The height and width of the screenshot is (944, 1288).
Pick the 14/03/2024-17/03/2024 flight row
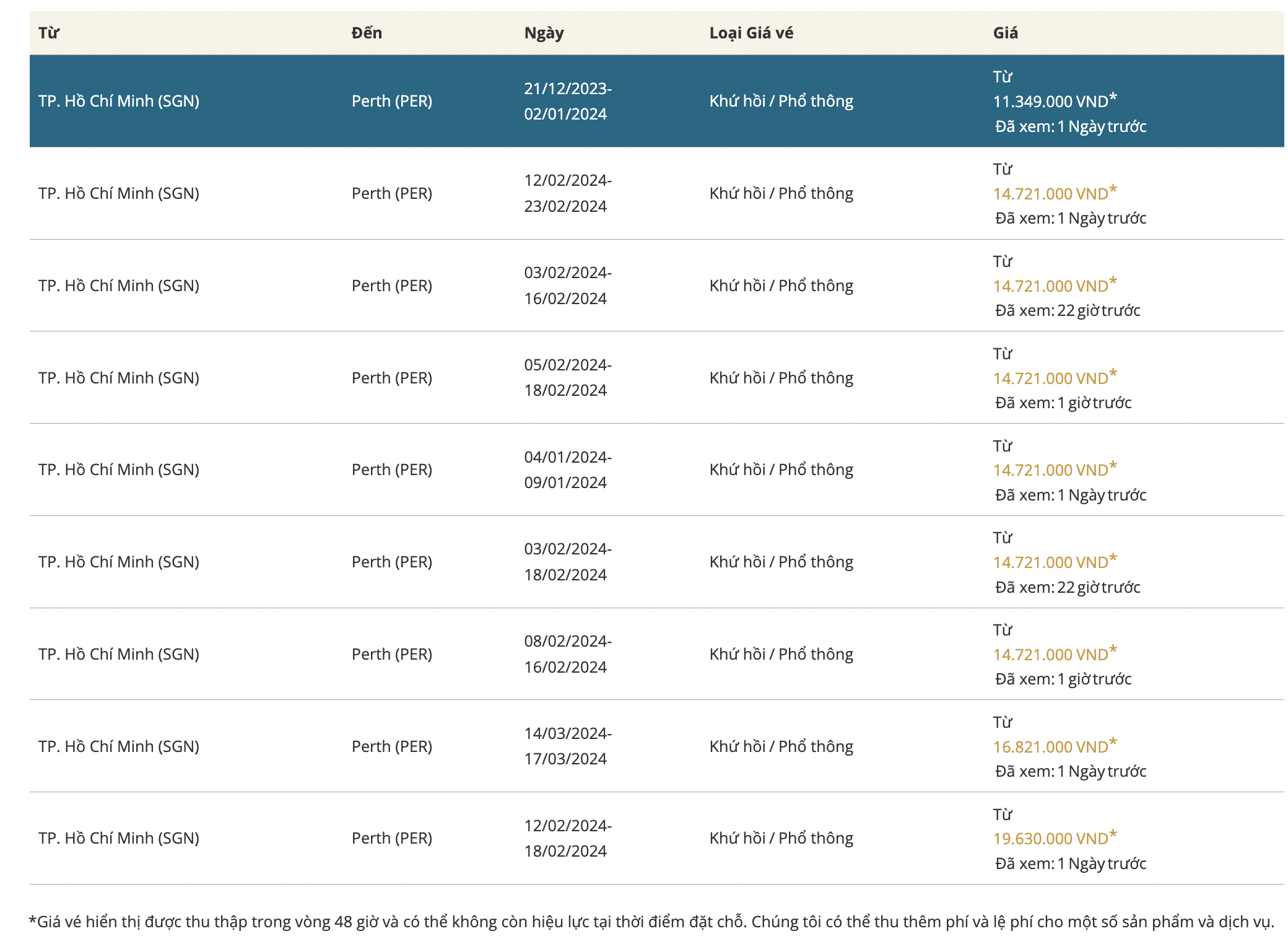(567, 746)
